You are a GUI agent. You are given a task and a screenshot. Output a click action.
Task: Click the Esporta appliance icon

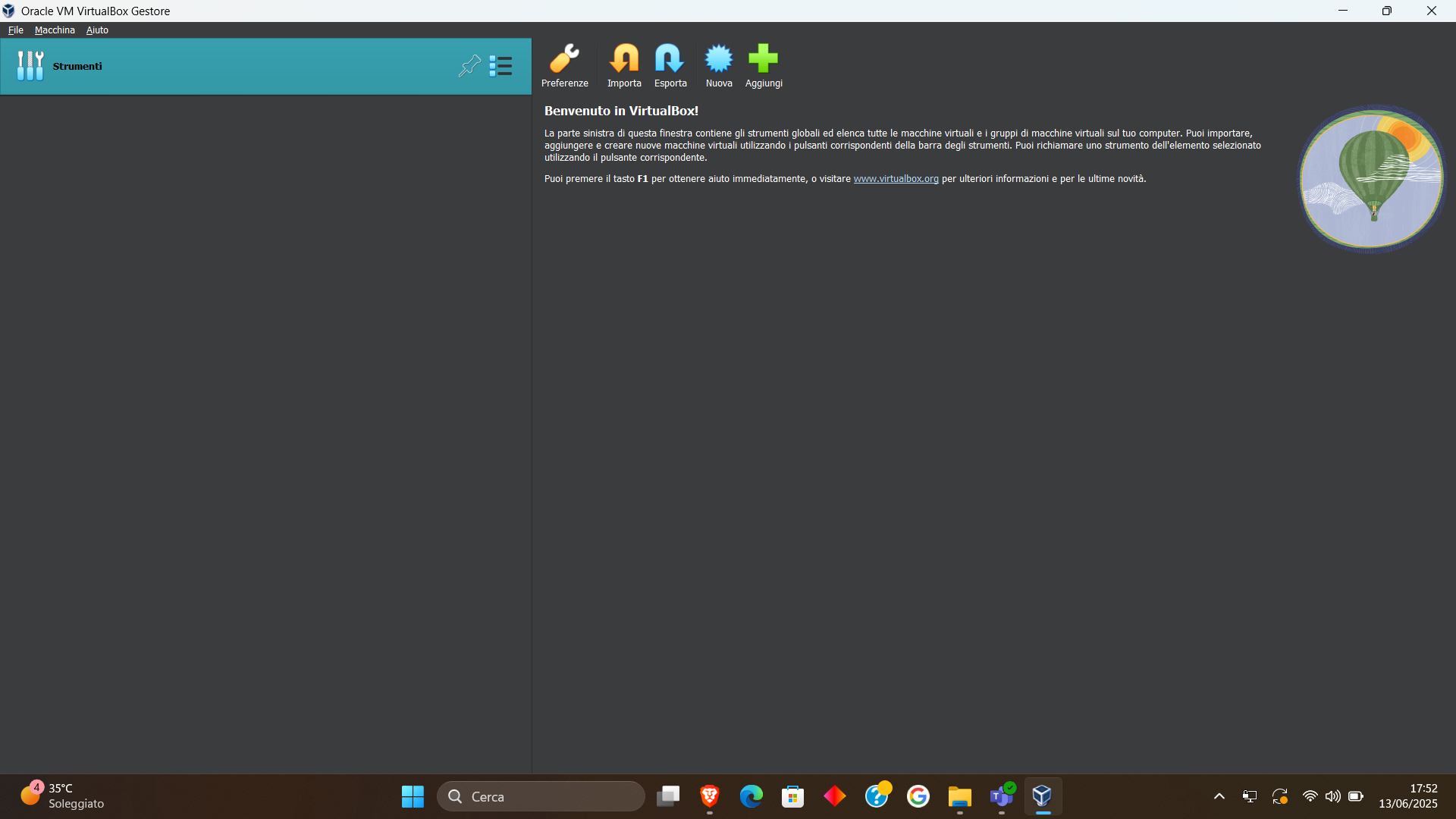[x=670, y=59]
